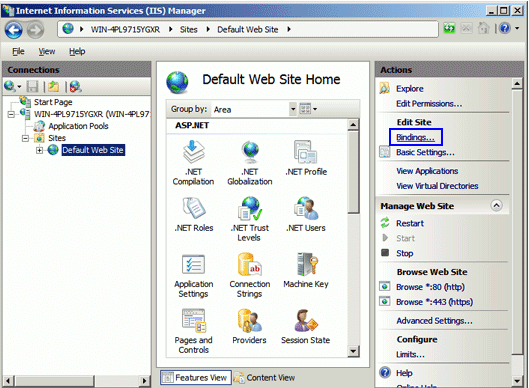Click the Refresh page icon in the address bar

point(449,28)
